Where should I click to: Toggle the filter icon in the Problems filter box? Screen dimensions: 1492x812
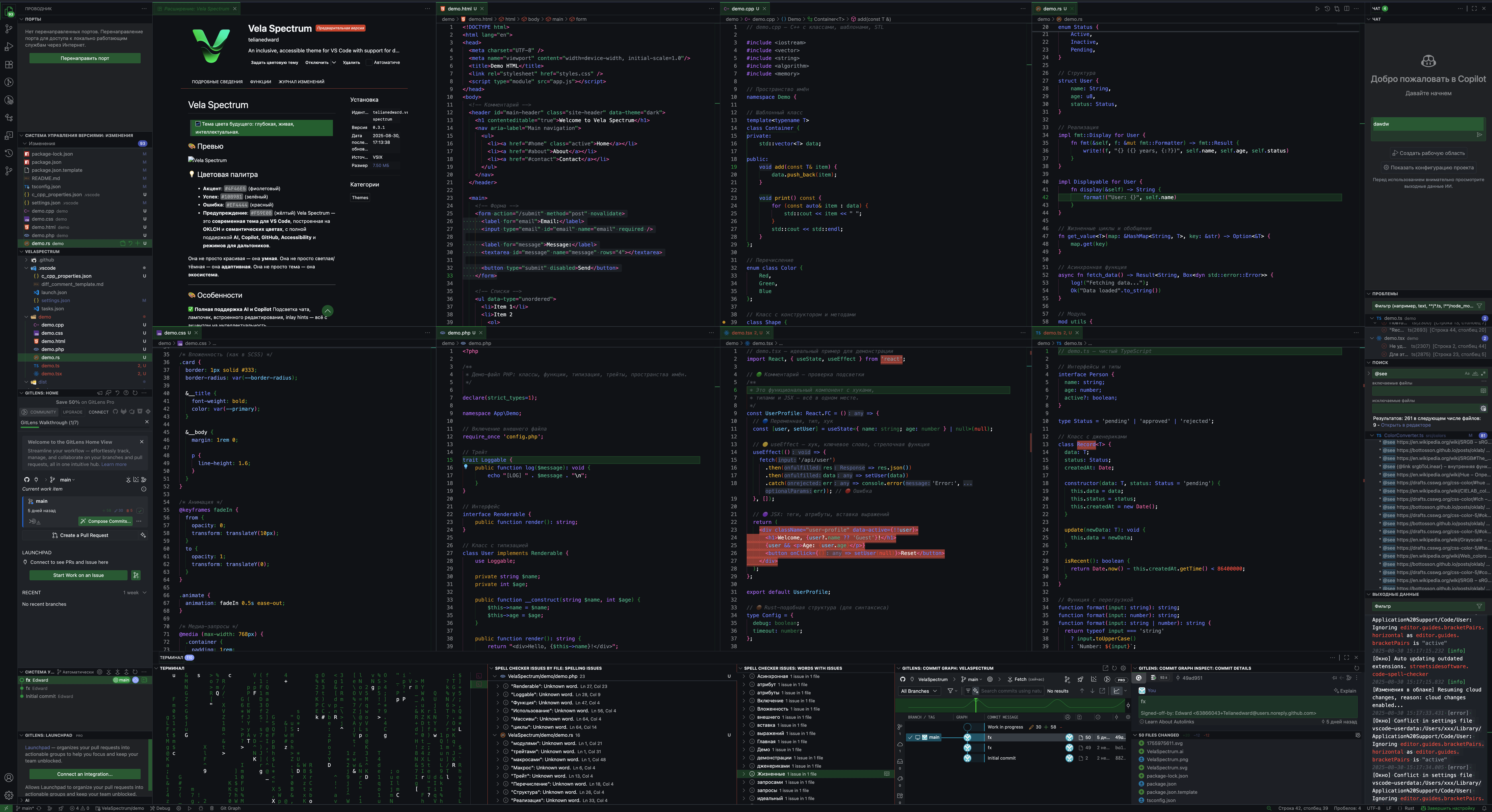click(1479, 306)
